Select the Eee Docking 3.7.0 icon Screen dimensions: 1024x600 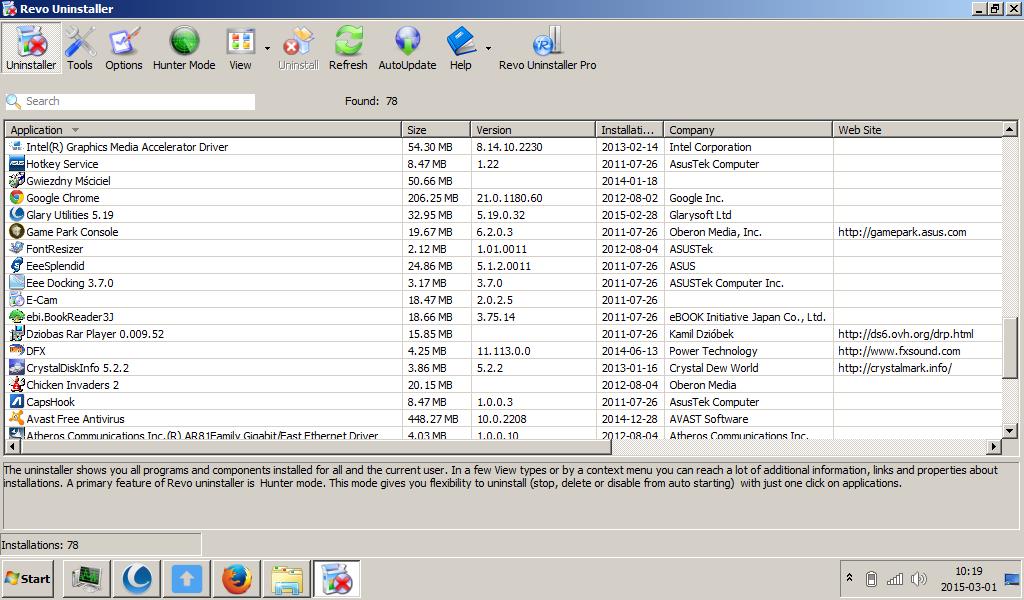coord(17,283)
